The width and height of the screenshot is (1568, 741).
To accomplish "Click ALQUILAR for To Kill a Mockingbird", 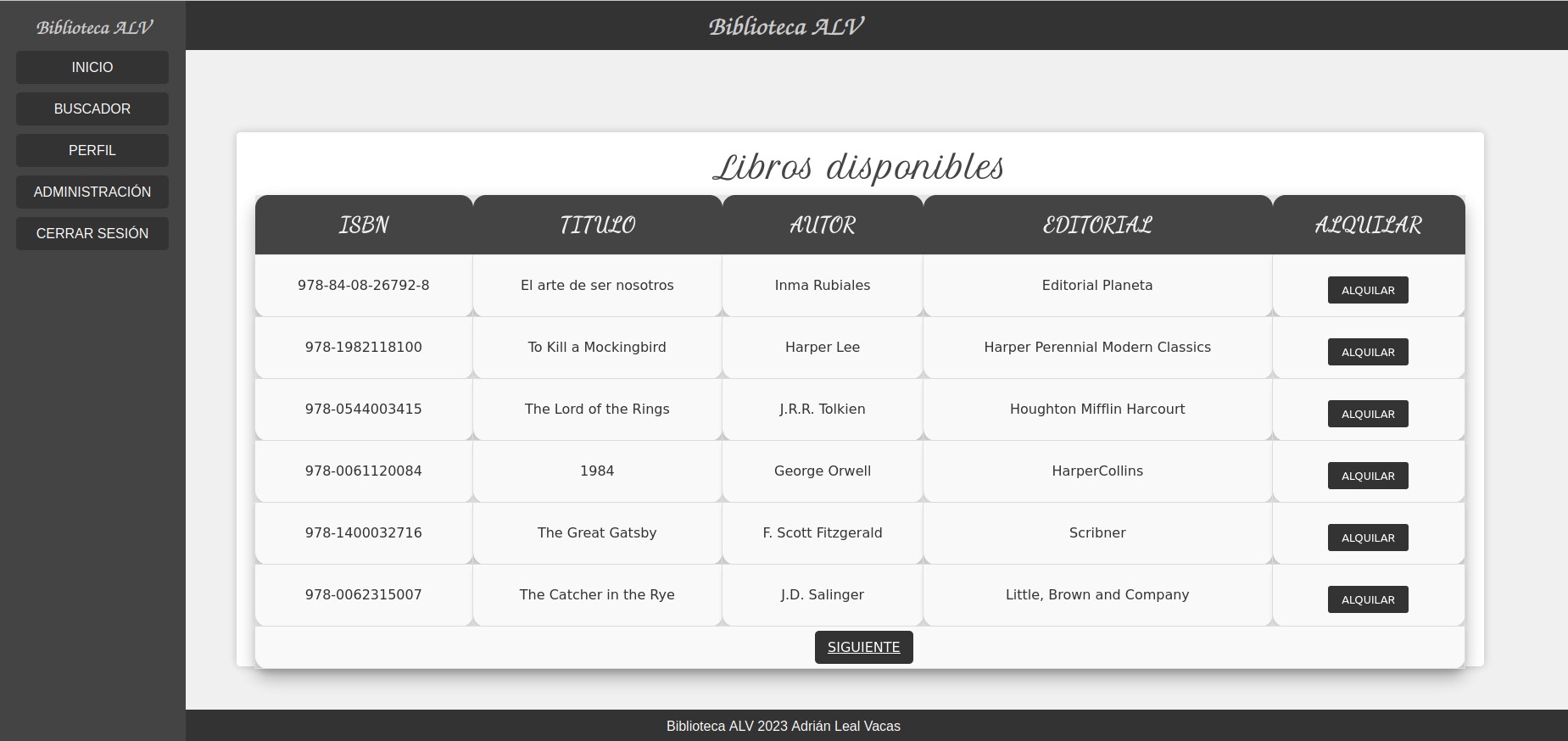I will coord(1368,352).
